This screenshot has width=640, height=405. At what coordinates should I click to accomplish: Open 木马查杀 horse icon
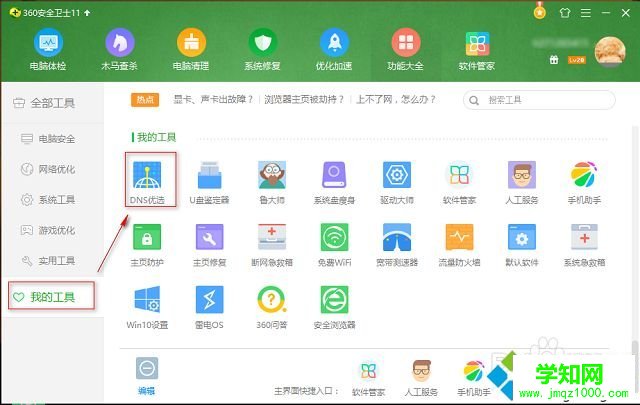point(120,50)
